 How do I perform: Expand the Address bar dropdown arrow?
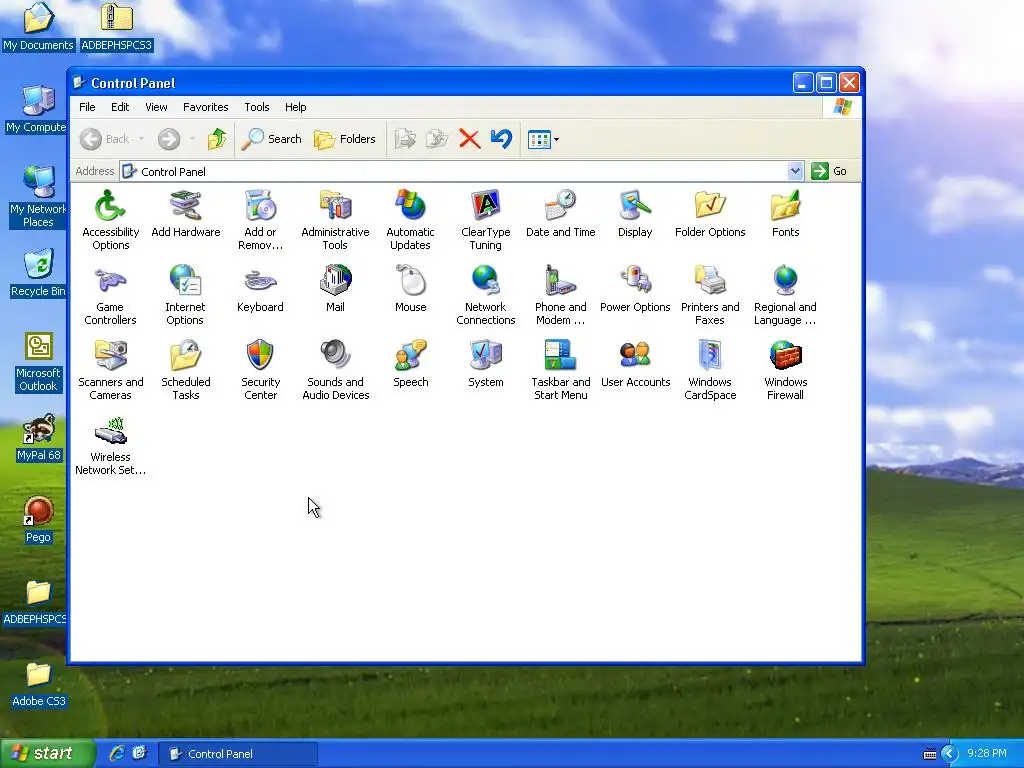tap(795, 171)
